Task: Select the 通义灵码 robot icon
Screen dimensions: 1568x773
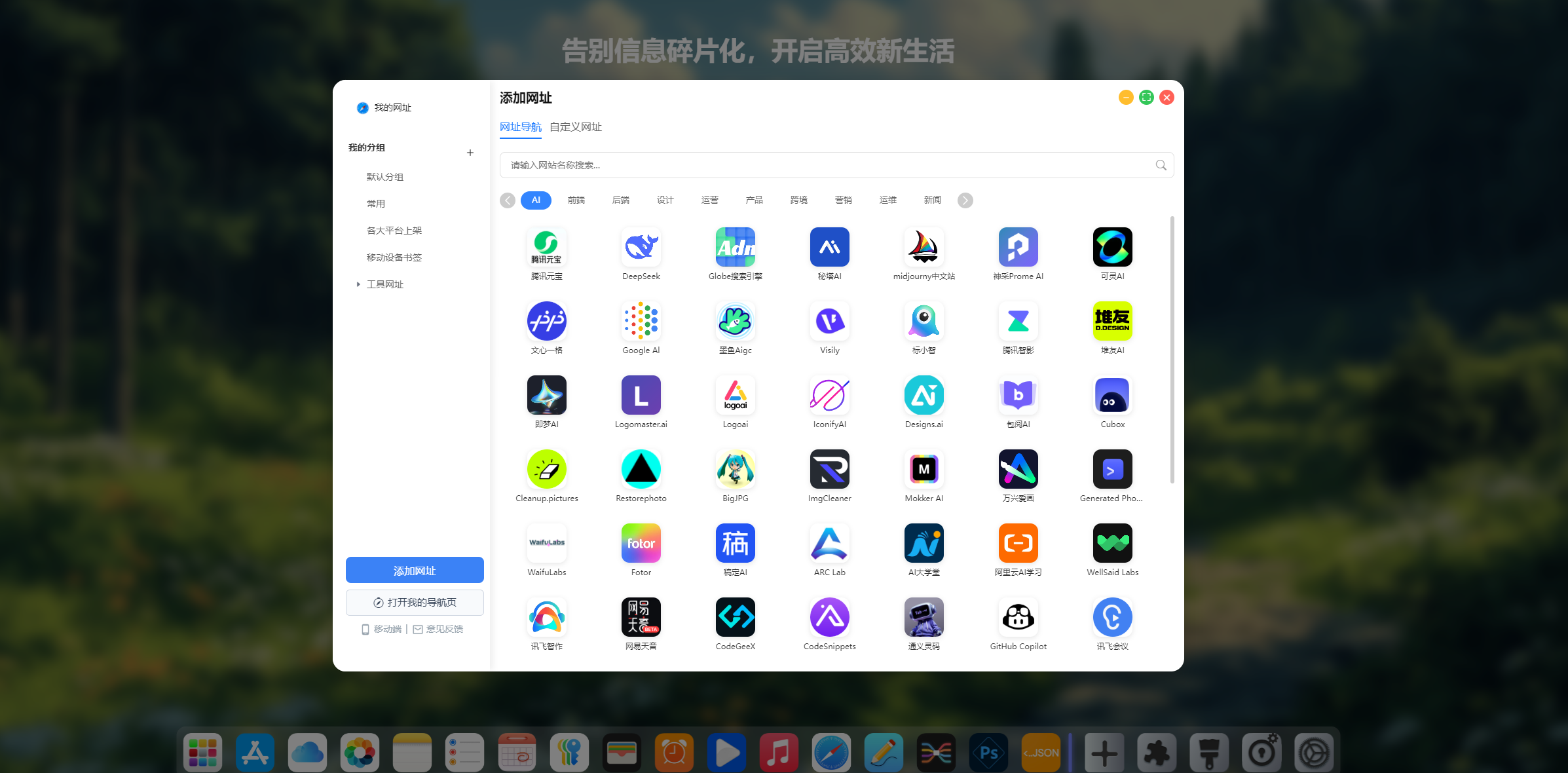Action: pyautogui.click(x=924, y=617)
